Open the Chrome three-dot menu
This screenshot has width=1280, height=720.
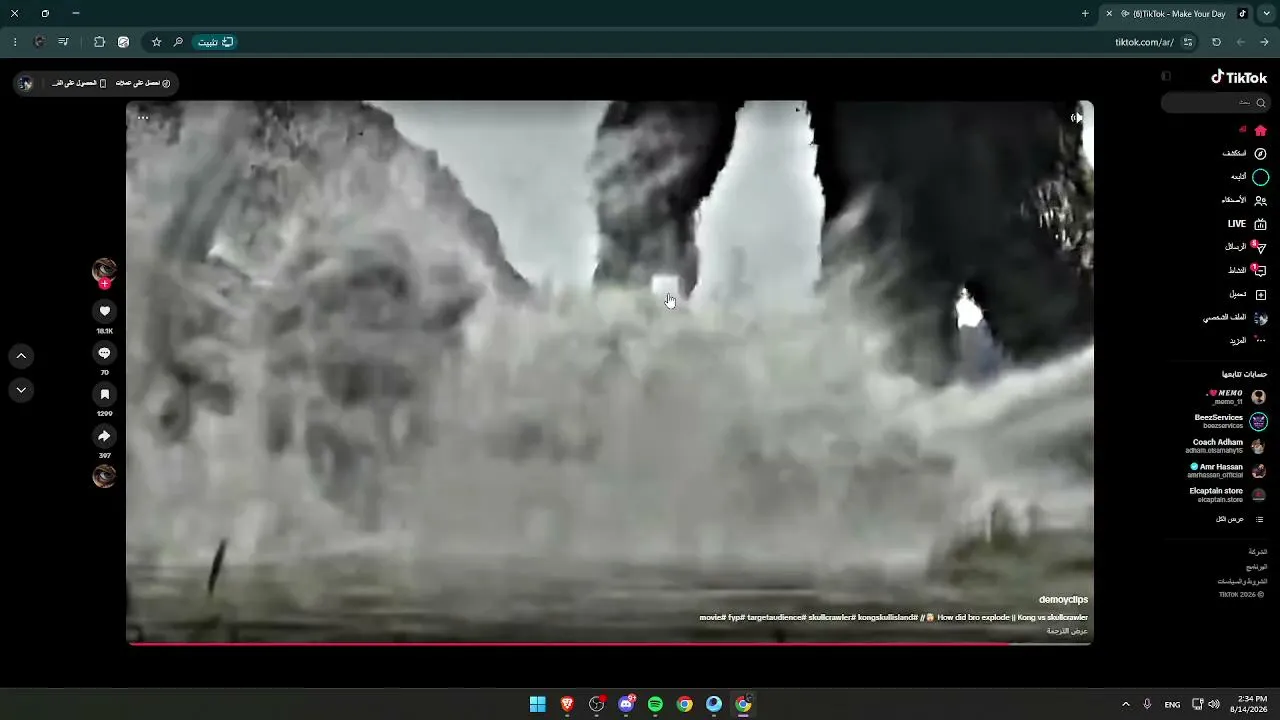[15, 42]
